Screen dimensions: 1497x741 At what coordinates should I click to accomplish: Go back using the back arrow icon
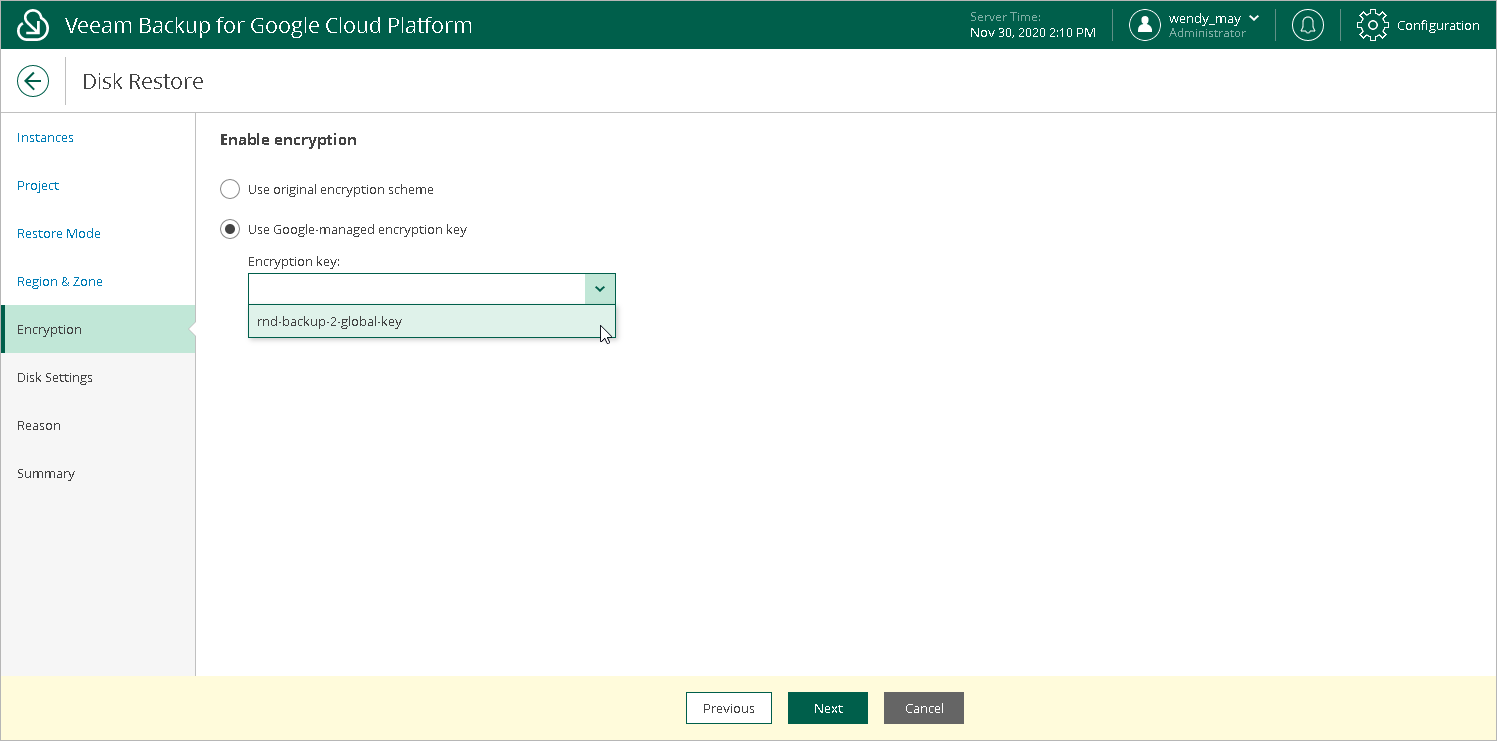point(33,81)
